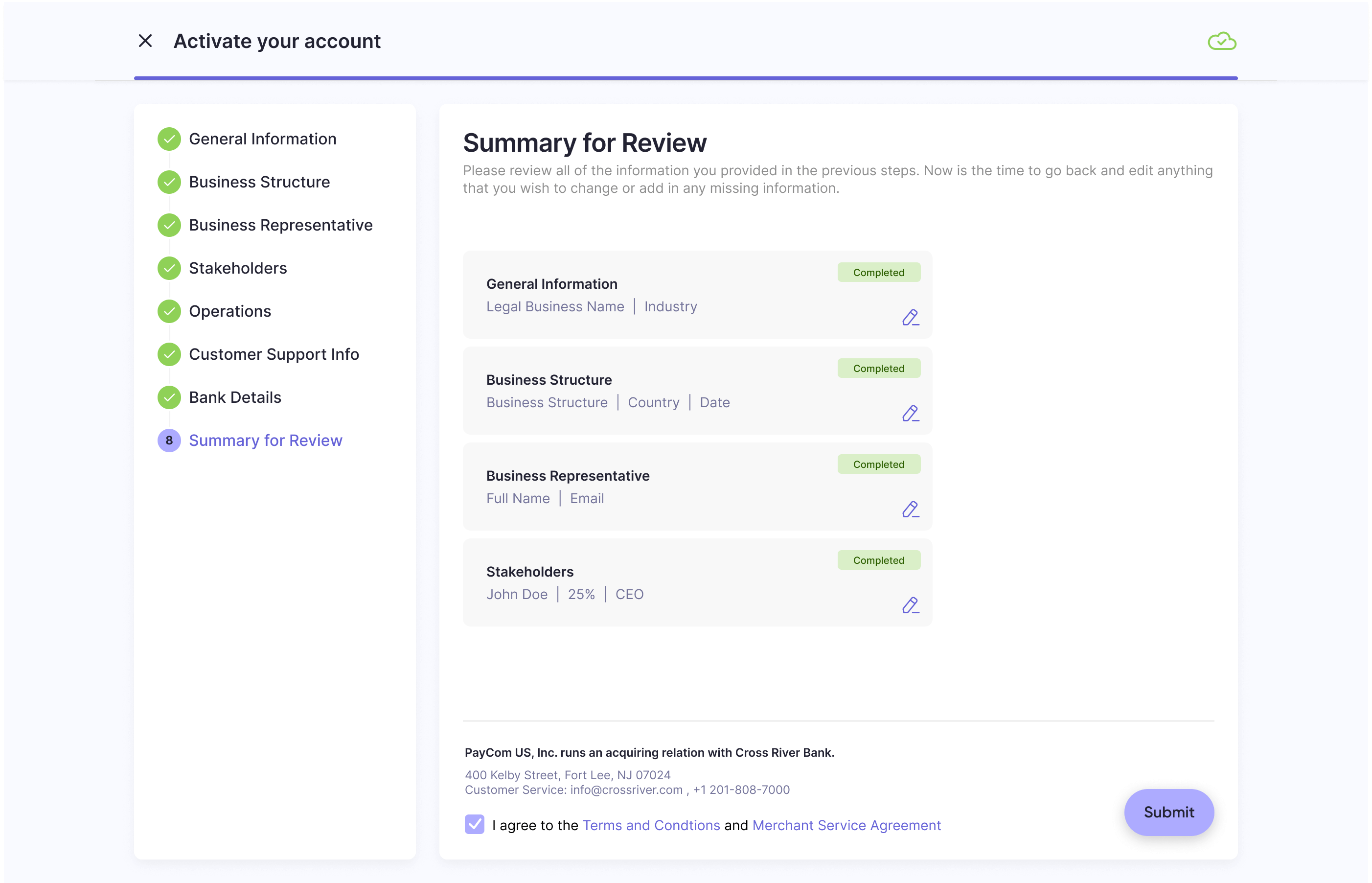Screen dimensions: 1372x883
Task: Click Completed badge on Stakeholders card
Action: (879, 560)
